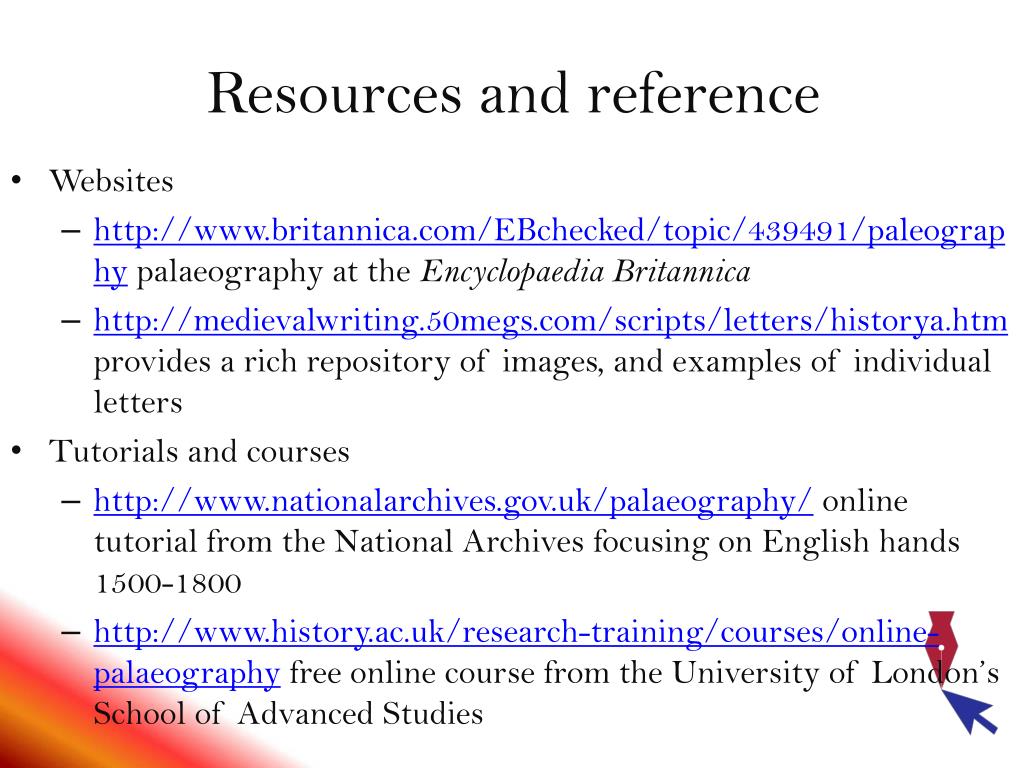This screenshot has width=1024, height=768.
Task: Click the 'Tutorials and courses' bullet heading
Action: (199, 451)
